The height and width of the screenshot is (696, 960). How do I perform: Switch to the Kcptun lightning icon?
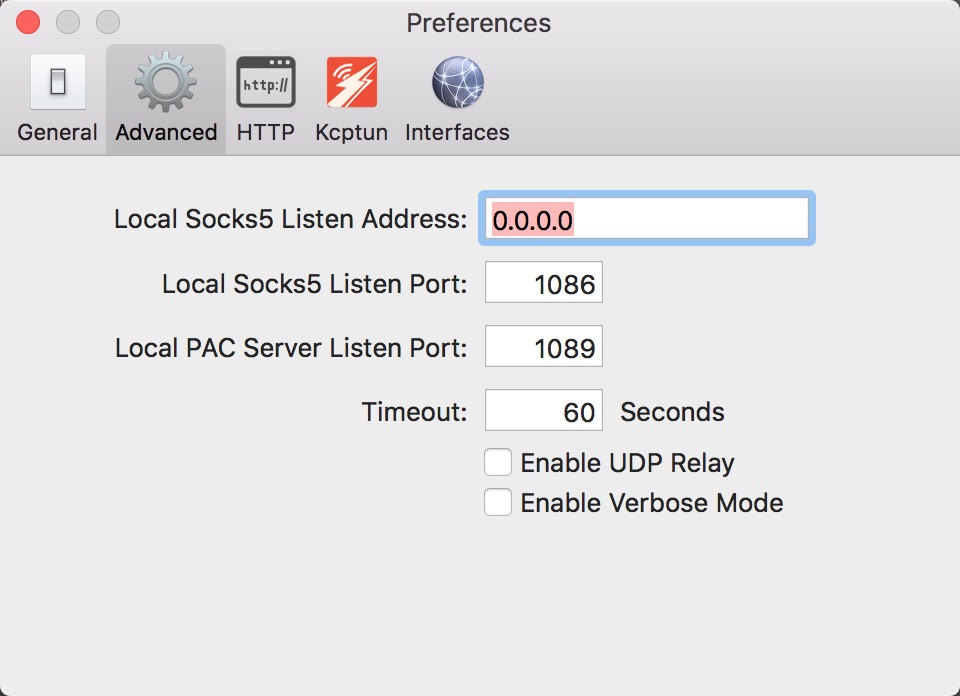point(352,82)
